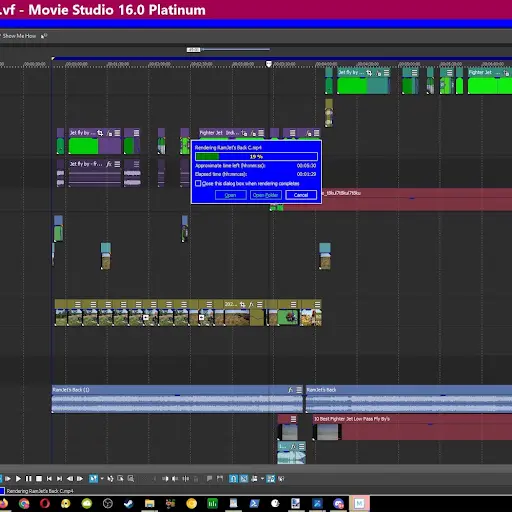Go to start of project
This screenshot has height=512, width=512.
(x=49, y=479)
